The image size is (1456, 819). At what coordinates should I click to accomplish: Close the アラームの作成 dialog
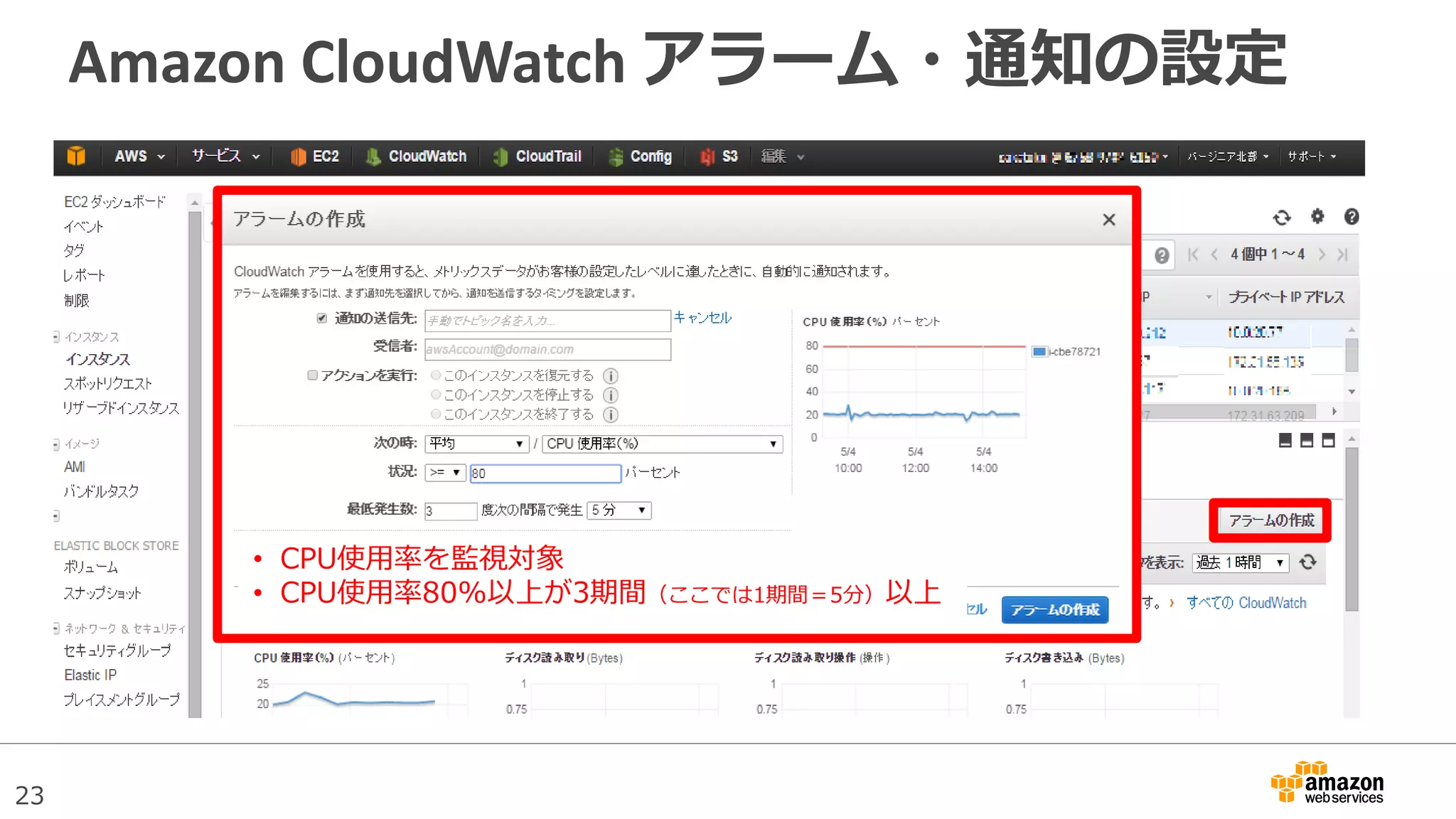(x=1108, y=220)
